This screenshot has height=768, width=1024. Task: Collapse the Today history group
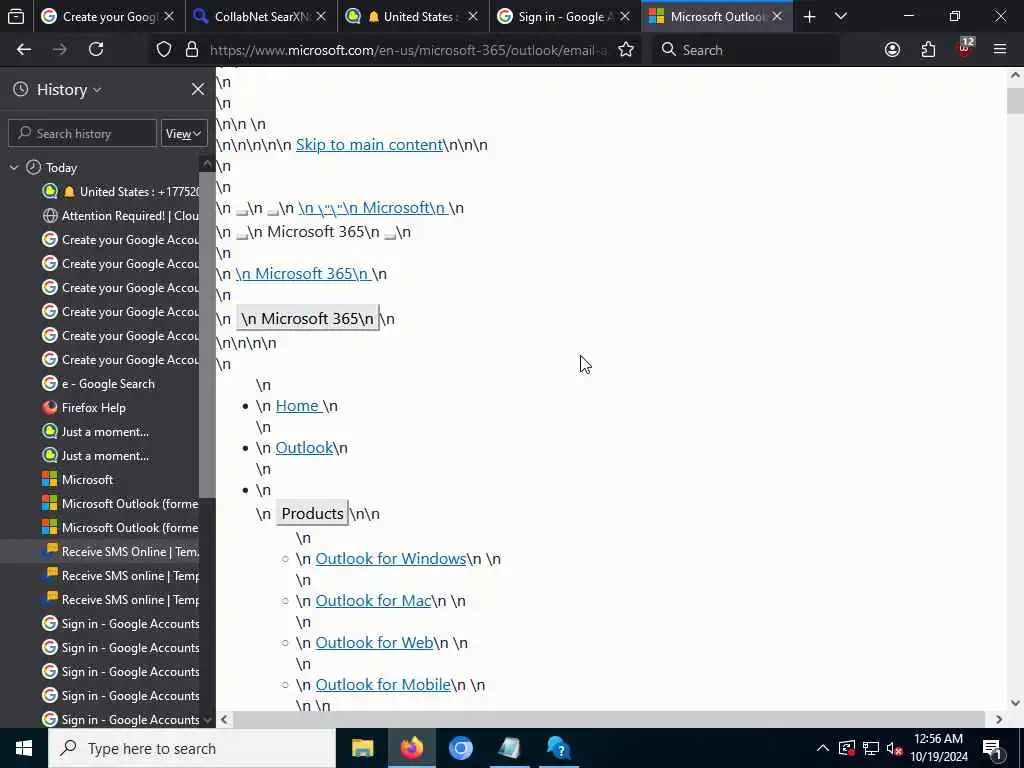[x=14, y=168]
